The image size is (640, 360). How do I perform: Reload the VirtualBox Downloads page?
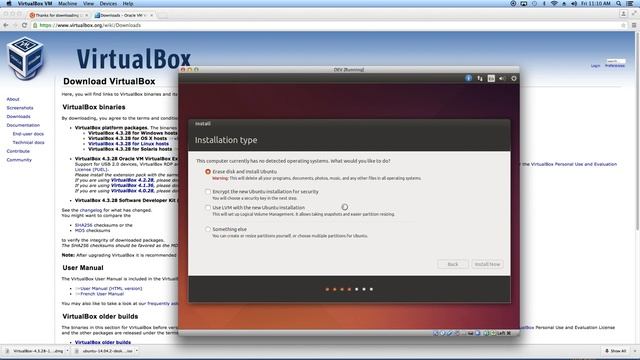click(x=24, y=25)
